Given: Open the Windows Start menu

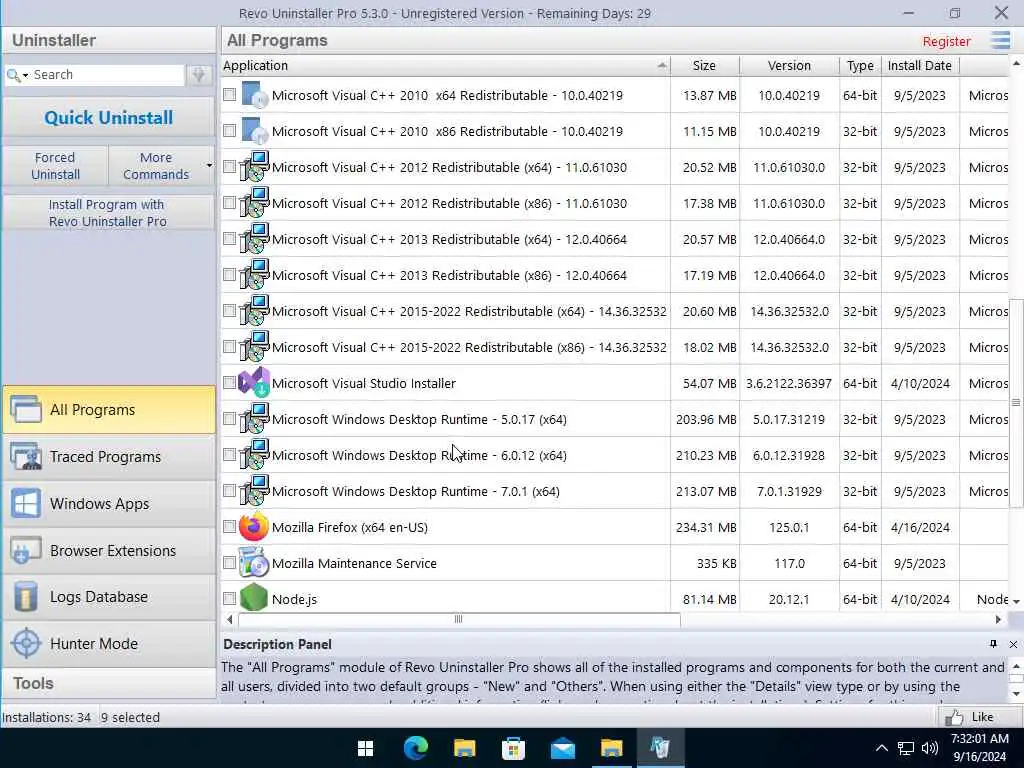Looking at the screenshot, I should (366, 748).
